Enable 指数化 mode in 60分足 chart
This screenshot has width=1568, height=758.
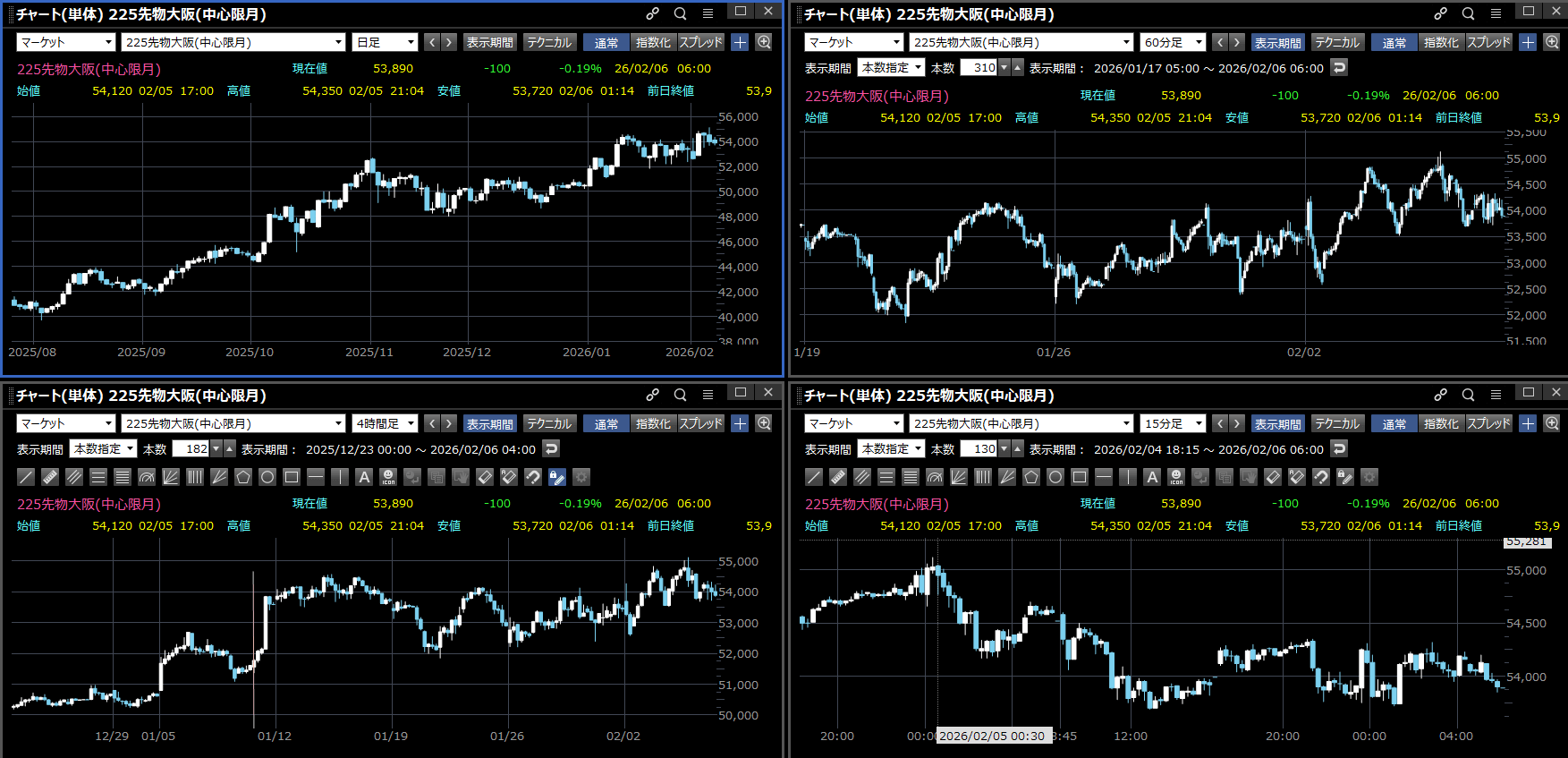click(1440, 42)
